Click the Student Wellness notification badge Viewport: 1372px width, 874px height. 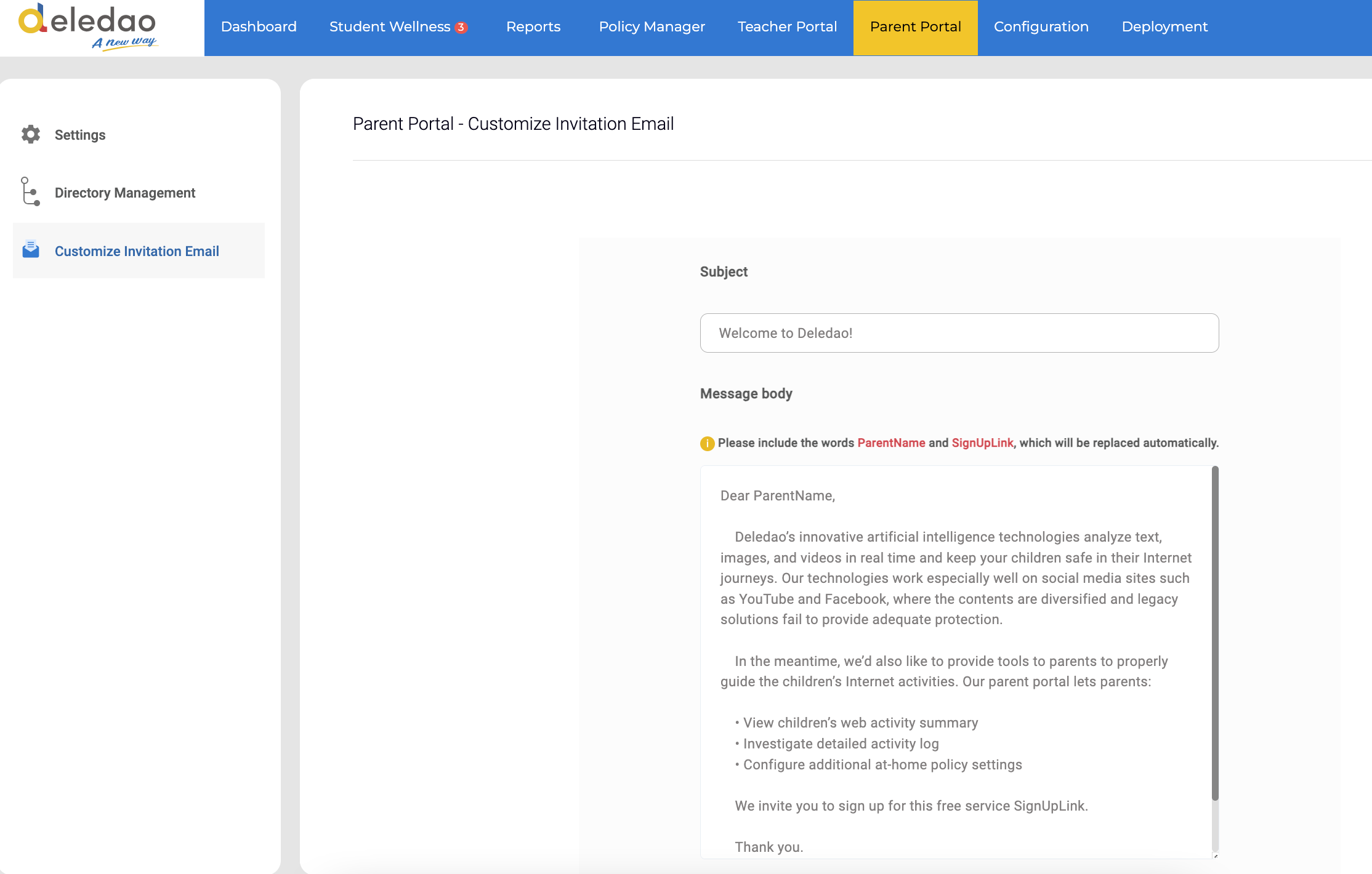tap(461, 27)
